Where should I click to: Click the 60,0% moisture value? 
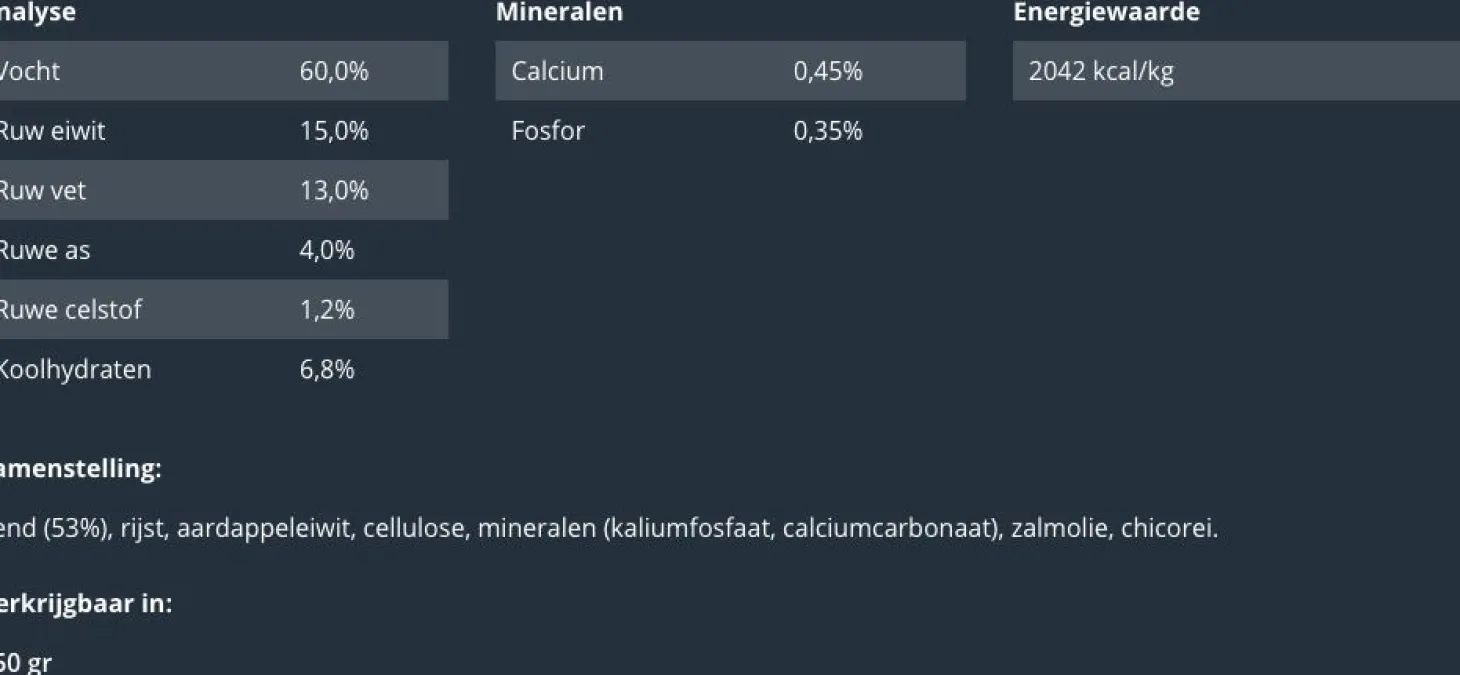tap(334, 71)
